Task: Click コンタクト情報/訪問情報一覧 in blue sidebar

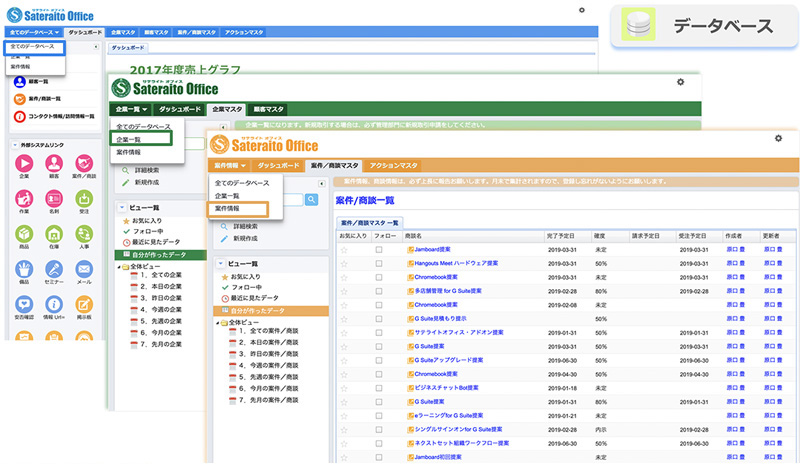Action: pyautogui.click(x=61, y=116)
